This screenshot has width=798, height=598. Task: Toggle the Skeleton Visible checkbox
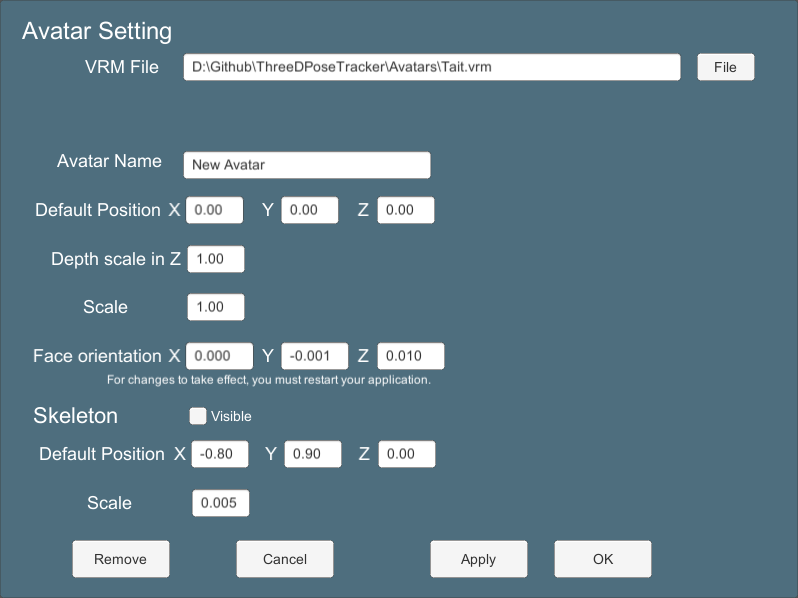(x=198, y=416)
